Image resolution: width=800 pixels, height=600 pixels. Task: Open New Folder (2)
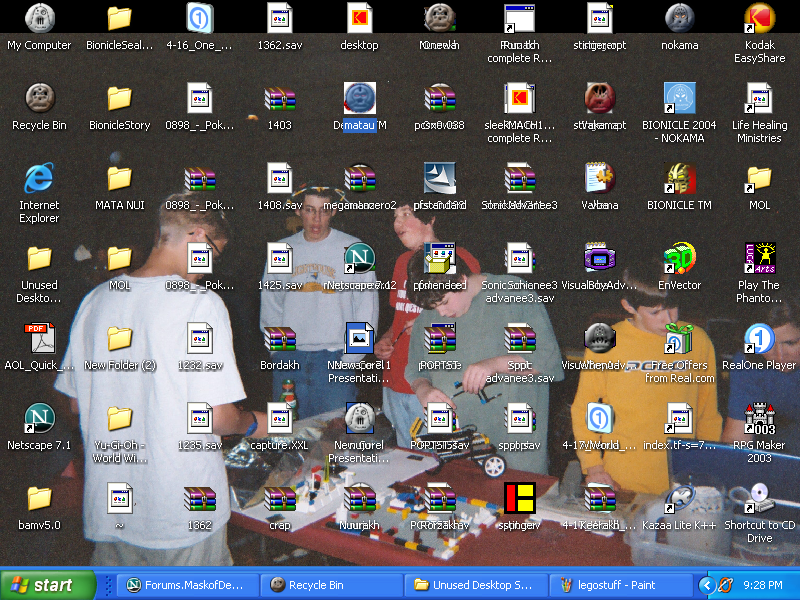click(x=119, y=340)
